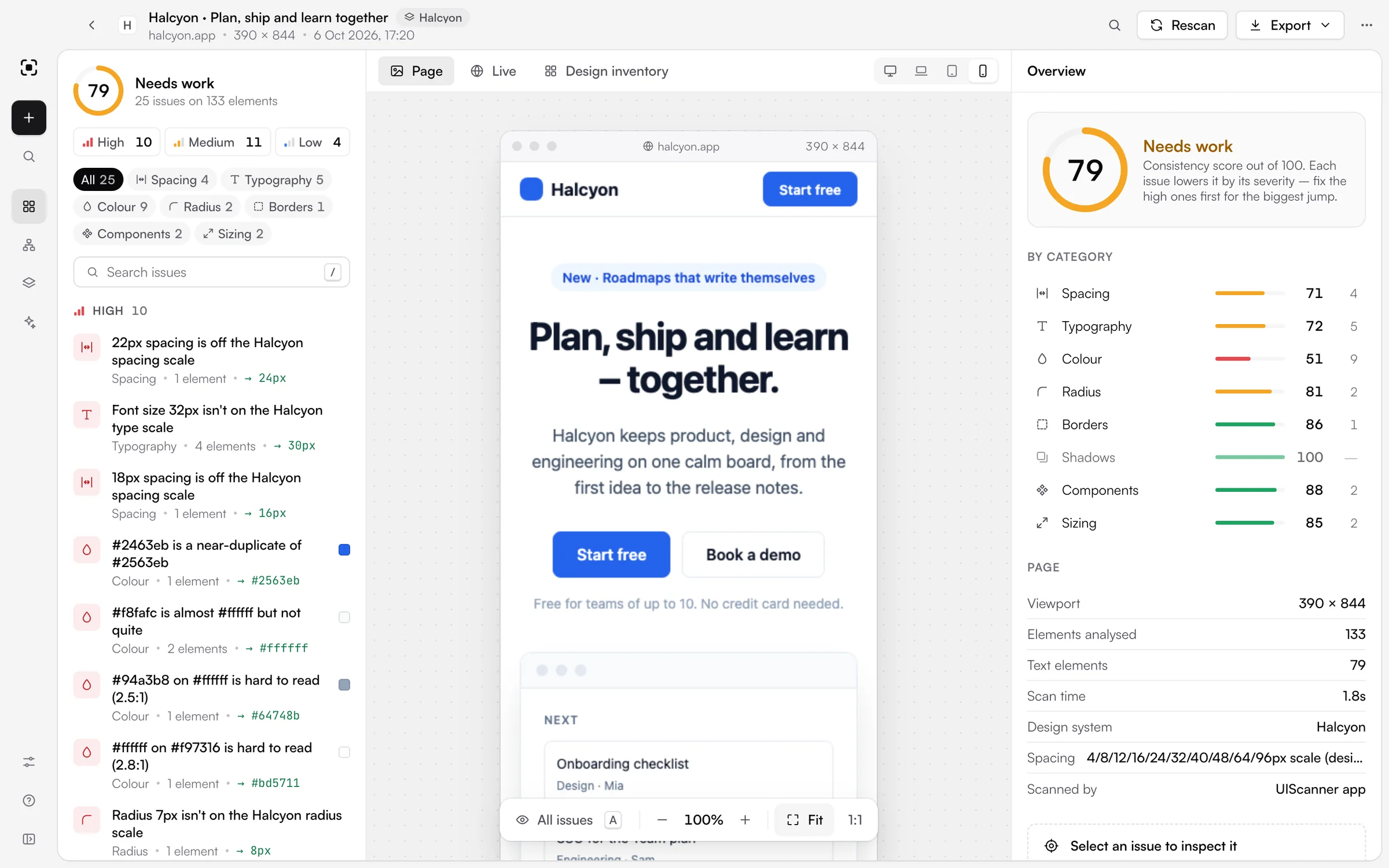Image resolution: width=1389 pixels, height=868 pixels.
Task: Open sidebar search icon
Action: [x=29, y=156]
